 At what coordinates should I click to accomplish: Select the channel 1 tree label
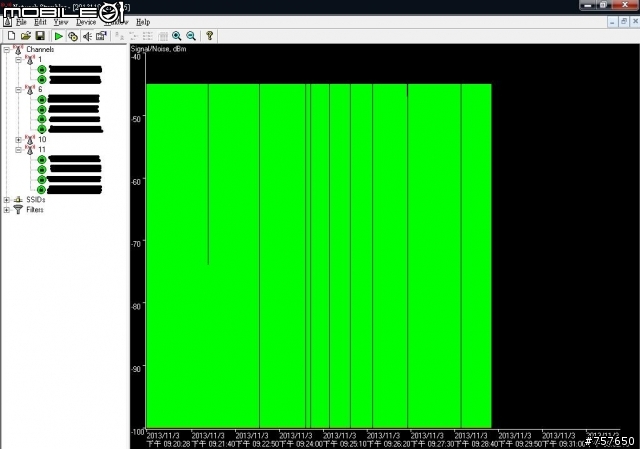point(40,60)
